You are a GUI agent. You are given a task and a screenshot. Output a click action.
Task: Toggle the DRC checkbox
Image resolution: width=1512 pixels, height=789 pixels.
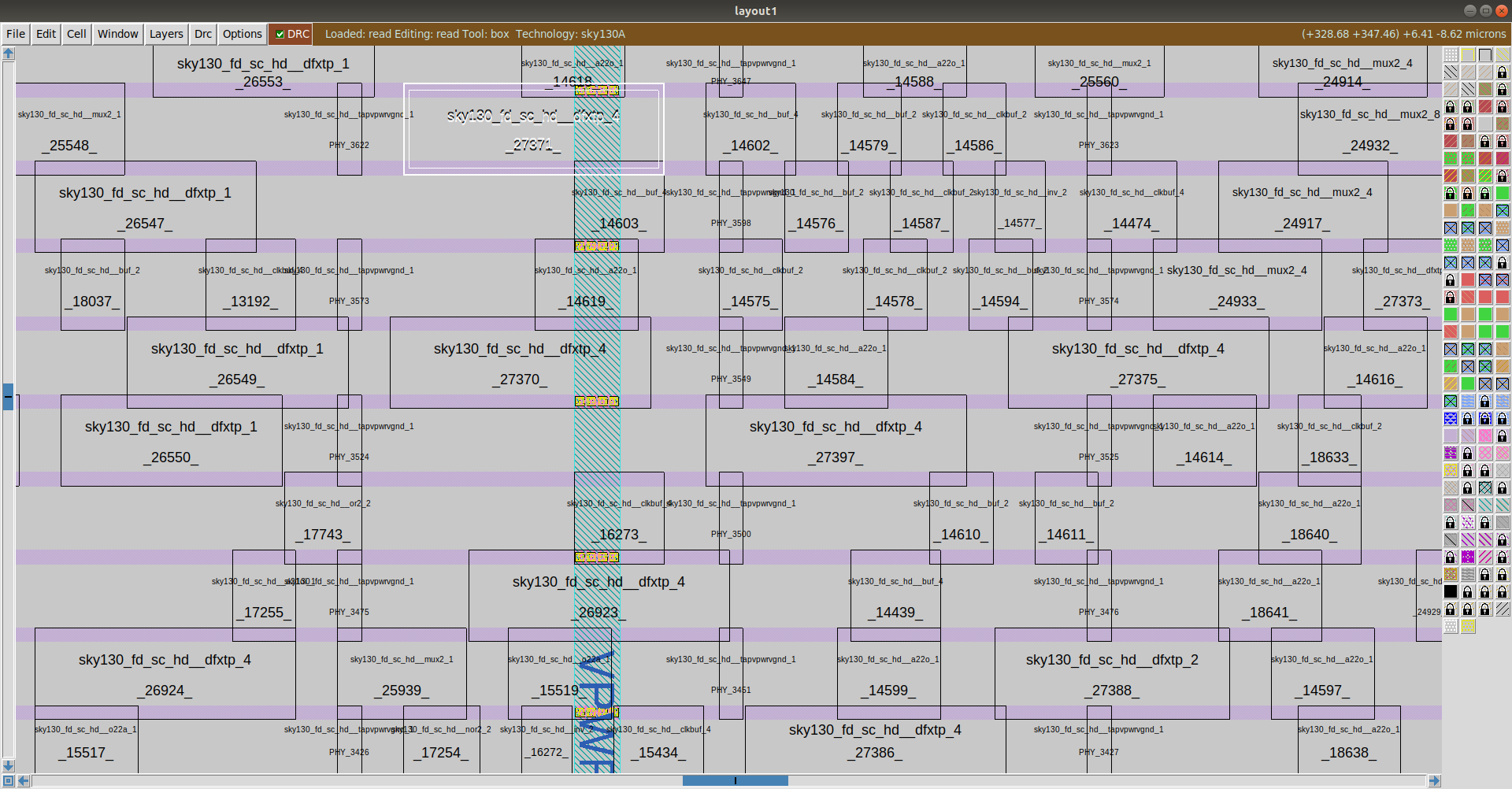tap(280, 34)
